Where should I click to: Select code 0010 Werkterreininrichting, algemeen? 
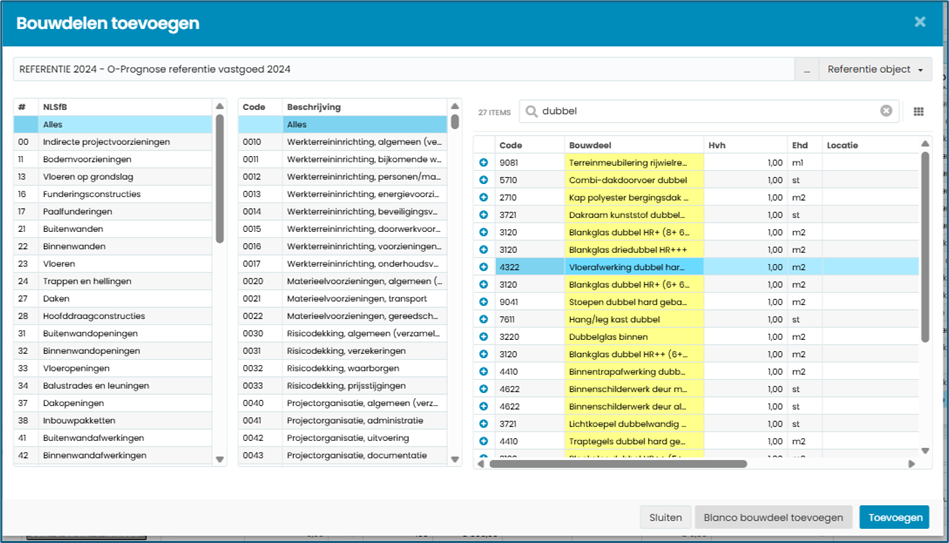343,142
